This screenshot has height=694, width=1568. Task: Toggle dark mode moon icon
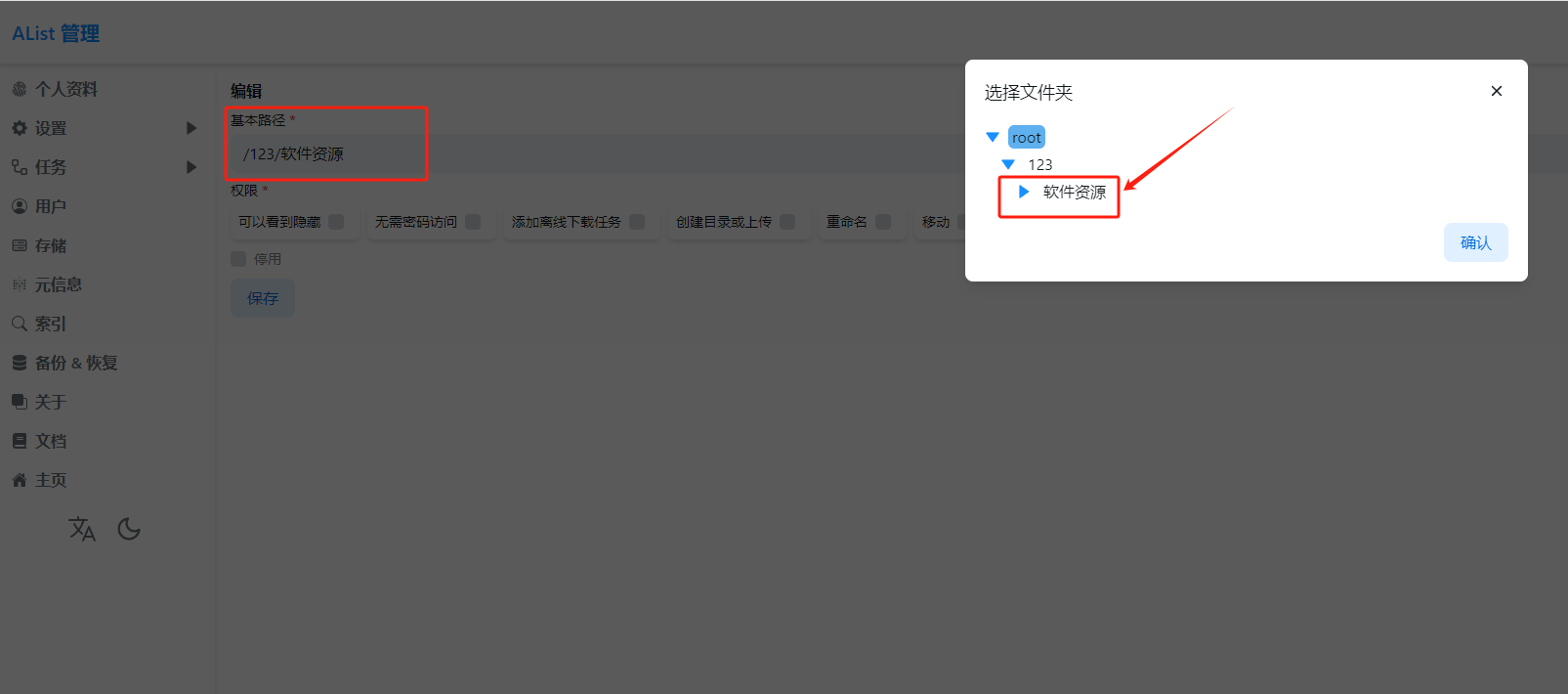(x=129, y=529)
